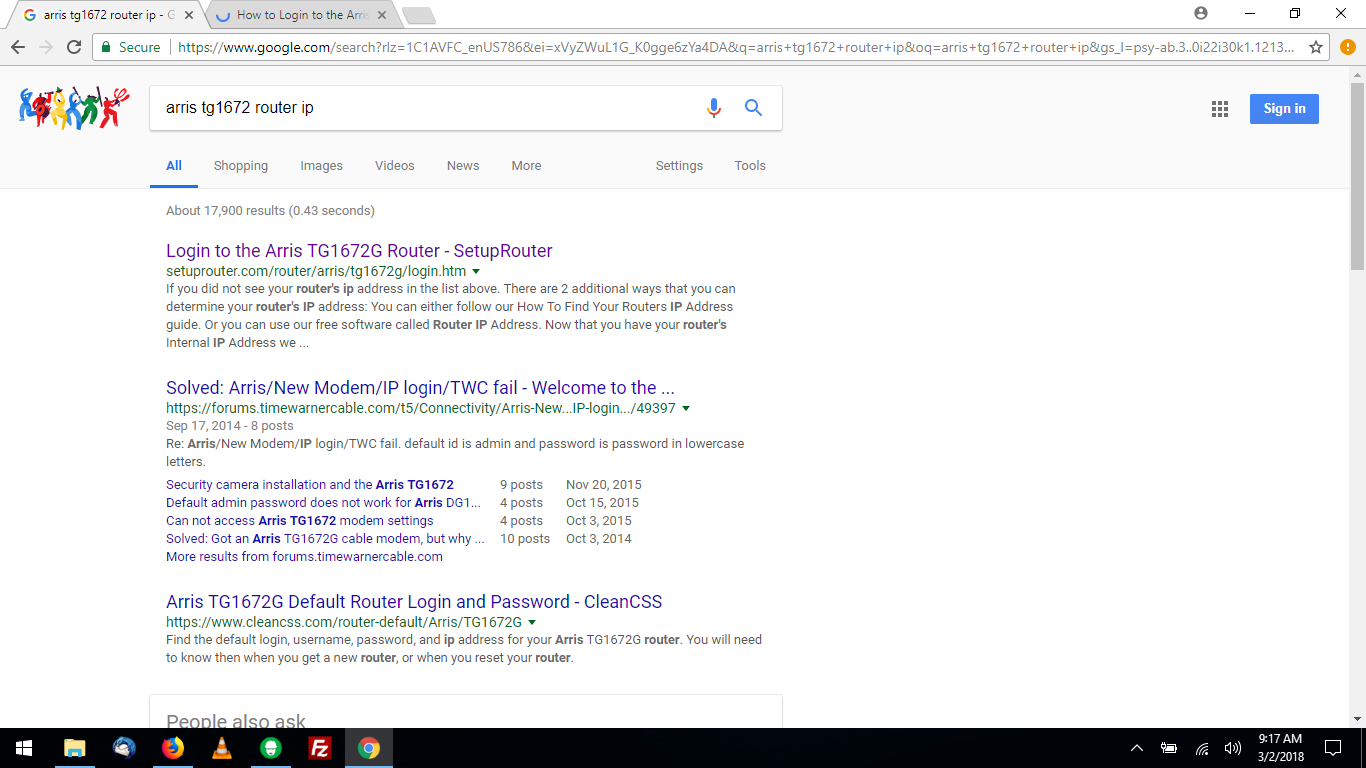Close the 'How to Login to the Arris' tab
1366x768 pixels.
[x=382, y=15]
